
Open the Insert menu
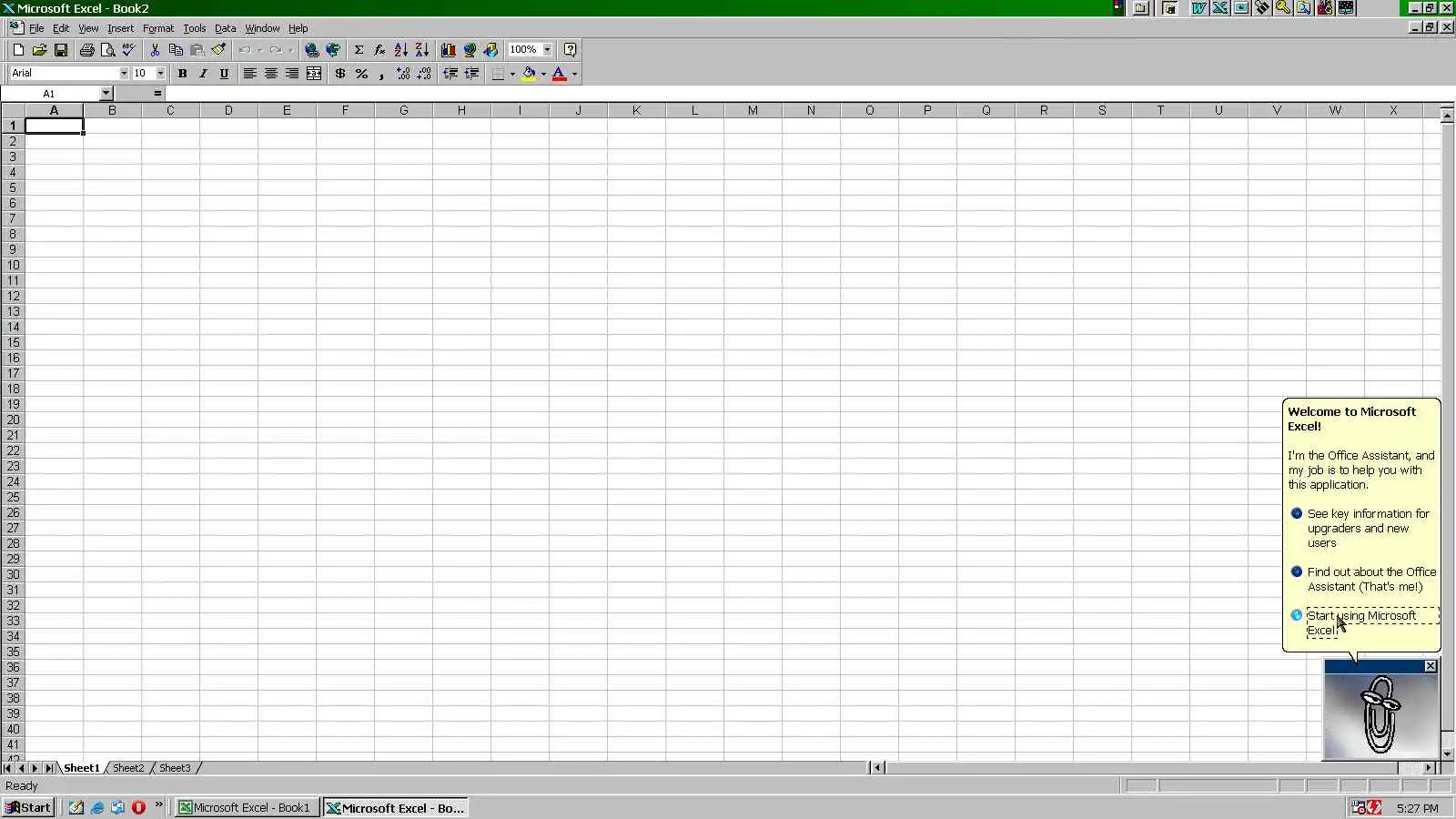point(120,28)
